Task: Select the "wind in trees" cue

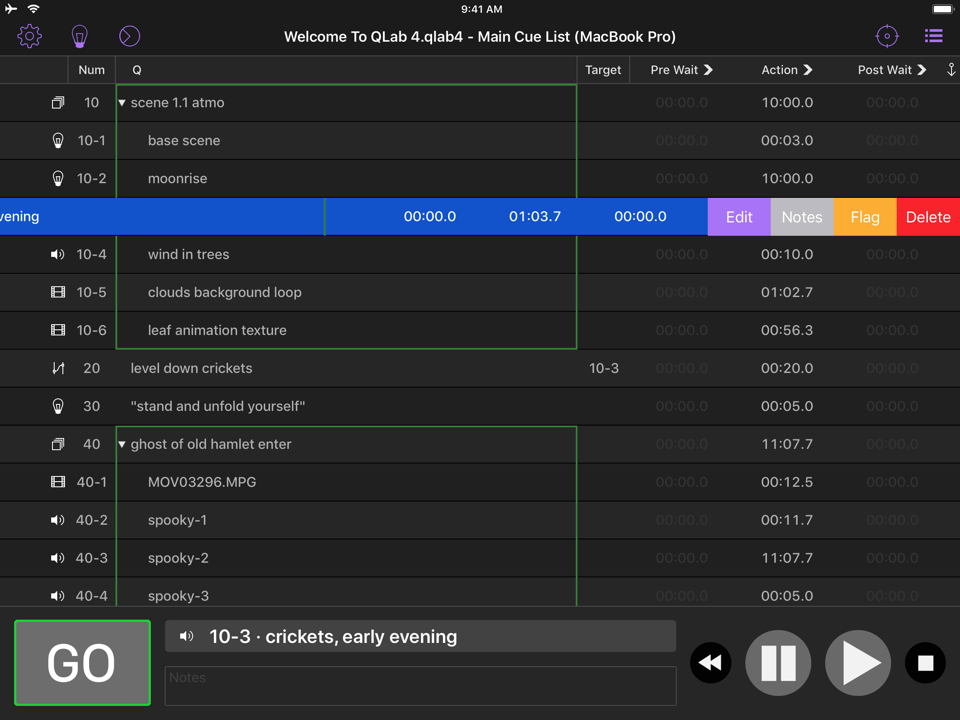Action: (x=189, y=254)
